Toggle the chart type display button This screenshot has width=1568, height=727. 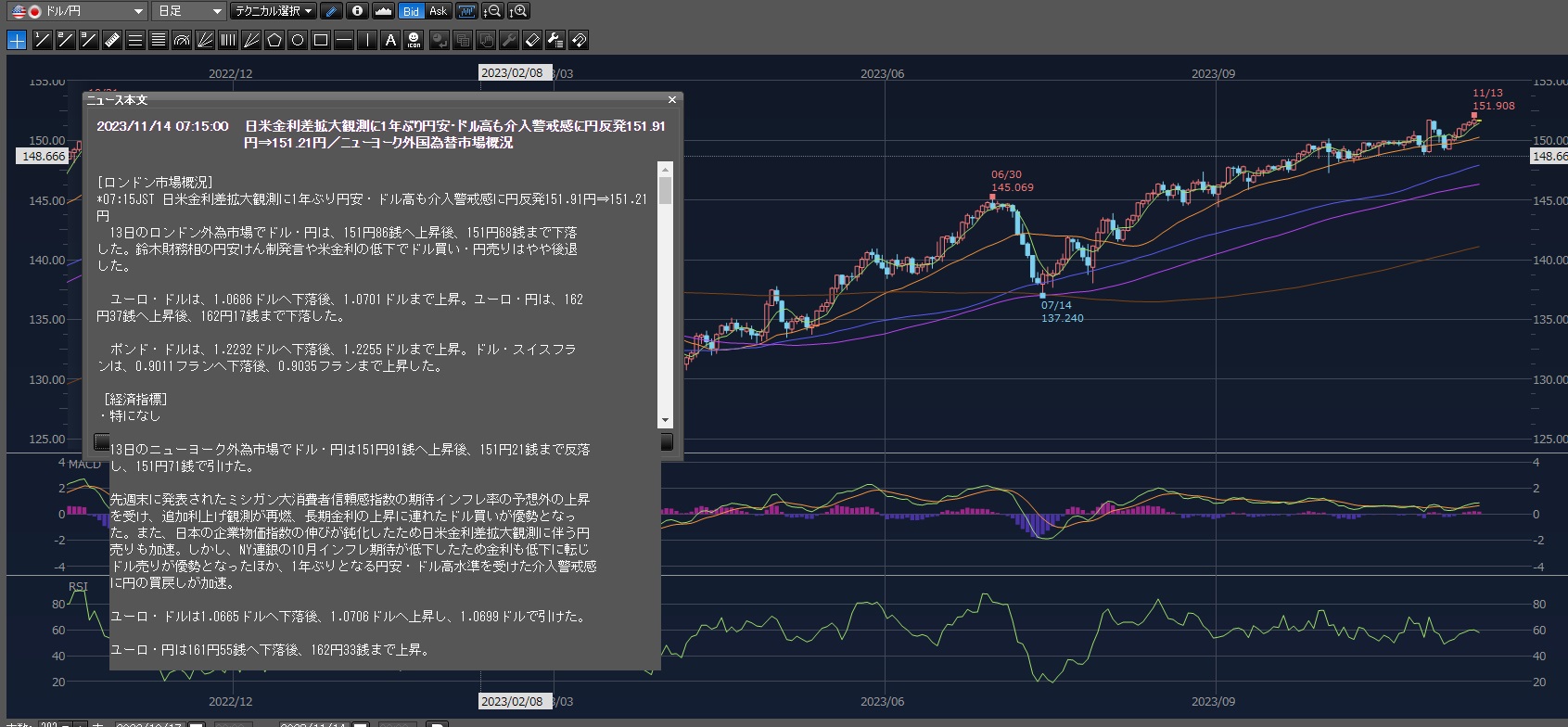coord(383,11)
